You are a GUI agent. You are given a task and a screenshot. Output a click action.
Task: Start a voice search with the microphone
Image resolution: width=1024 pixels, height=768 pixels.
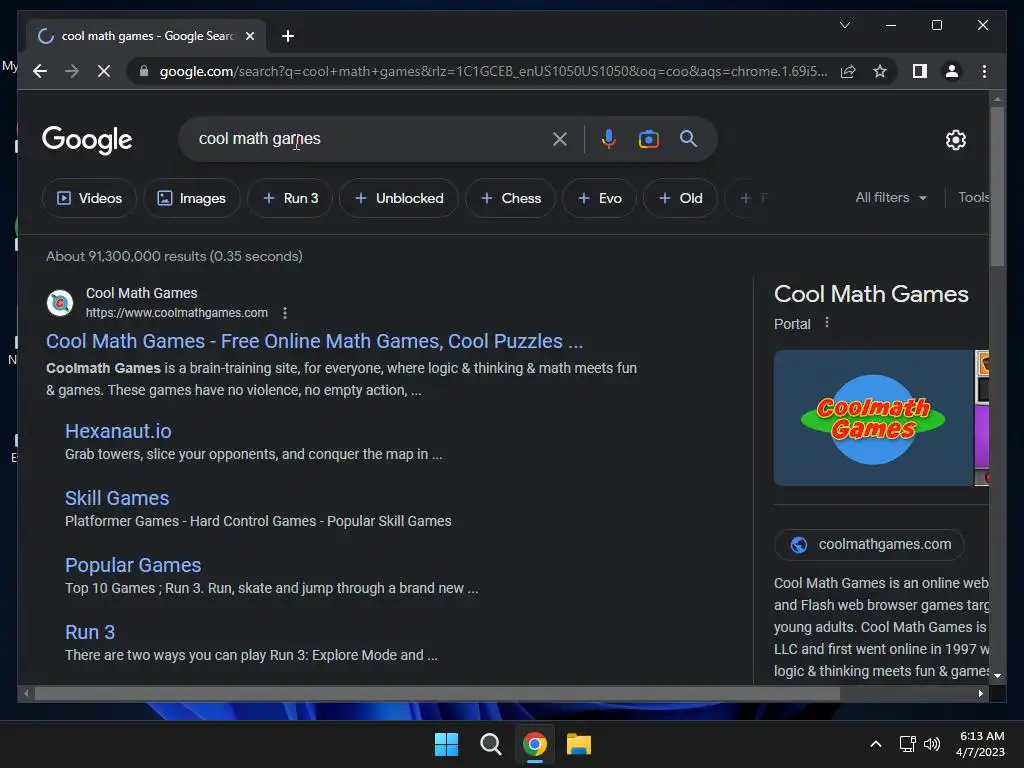609,138
